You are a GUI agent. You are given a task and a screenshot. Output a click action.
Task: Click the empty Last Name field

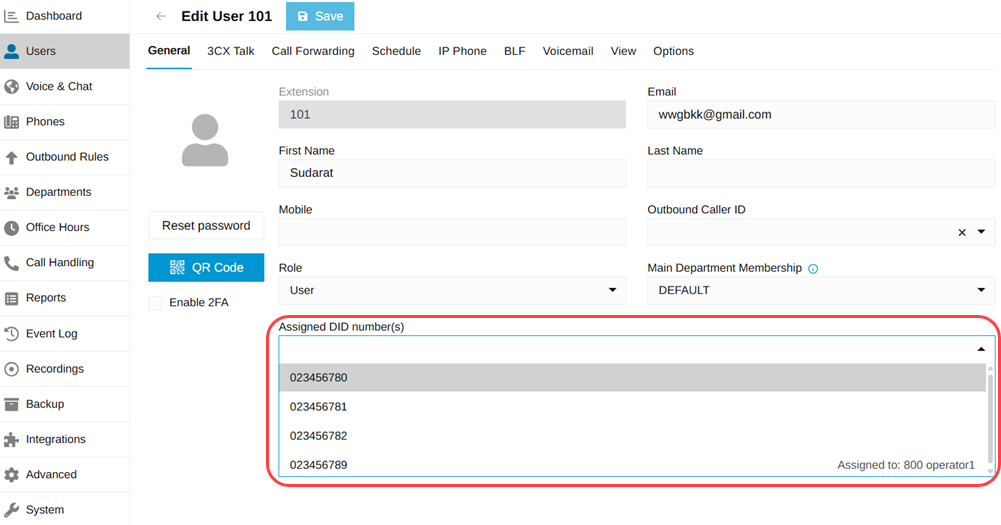[821, 173]
